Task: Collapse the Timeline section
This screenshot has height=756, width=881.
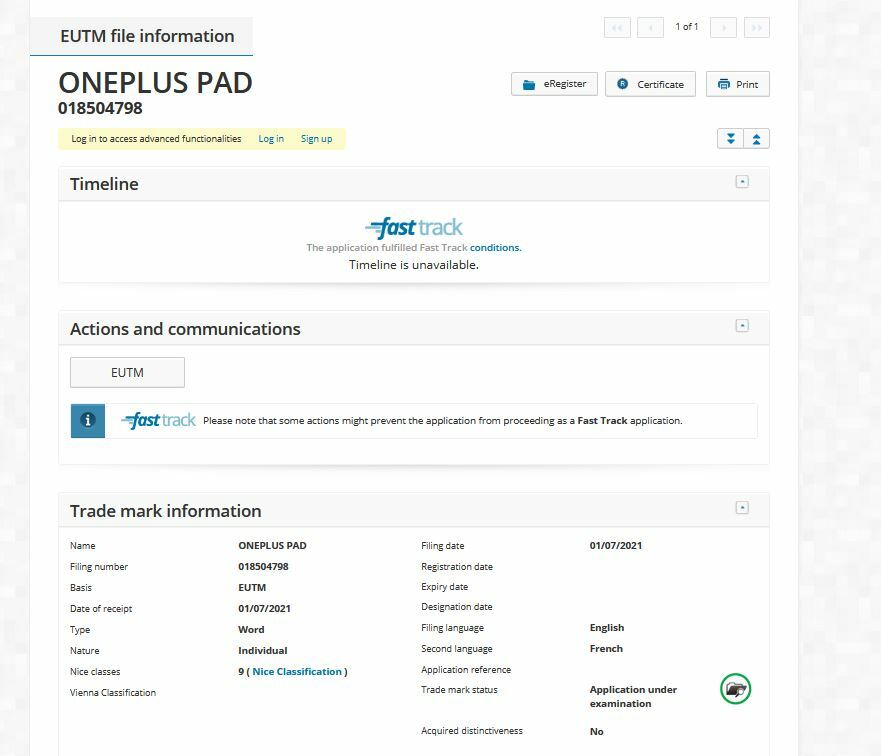Action: (x=742, y=182)
